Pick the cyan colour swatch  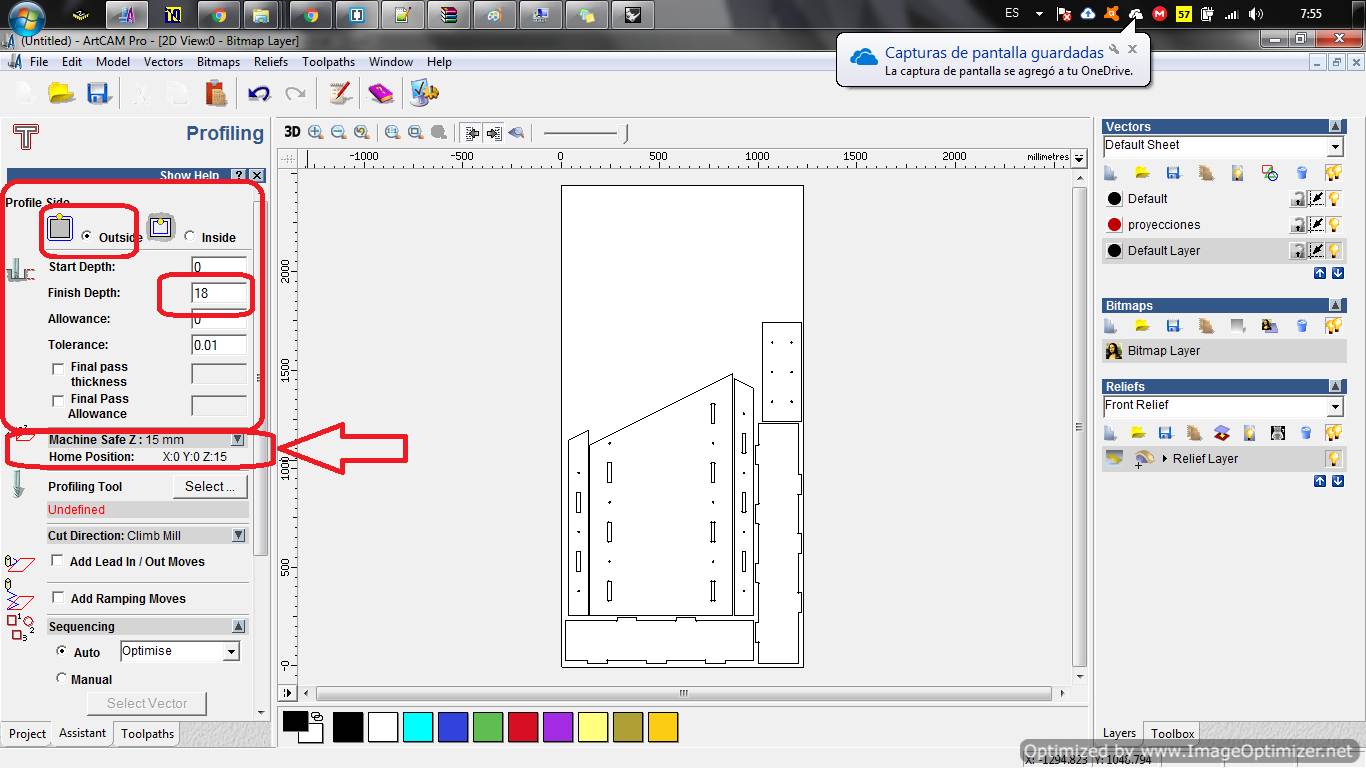pyautogui.click(x=418, y=727)
